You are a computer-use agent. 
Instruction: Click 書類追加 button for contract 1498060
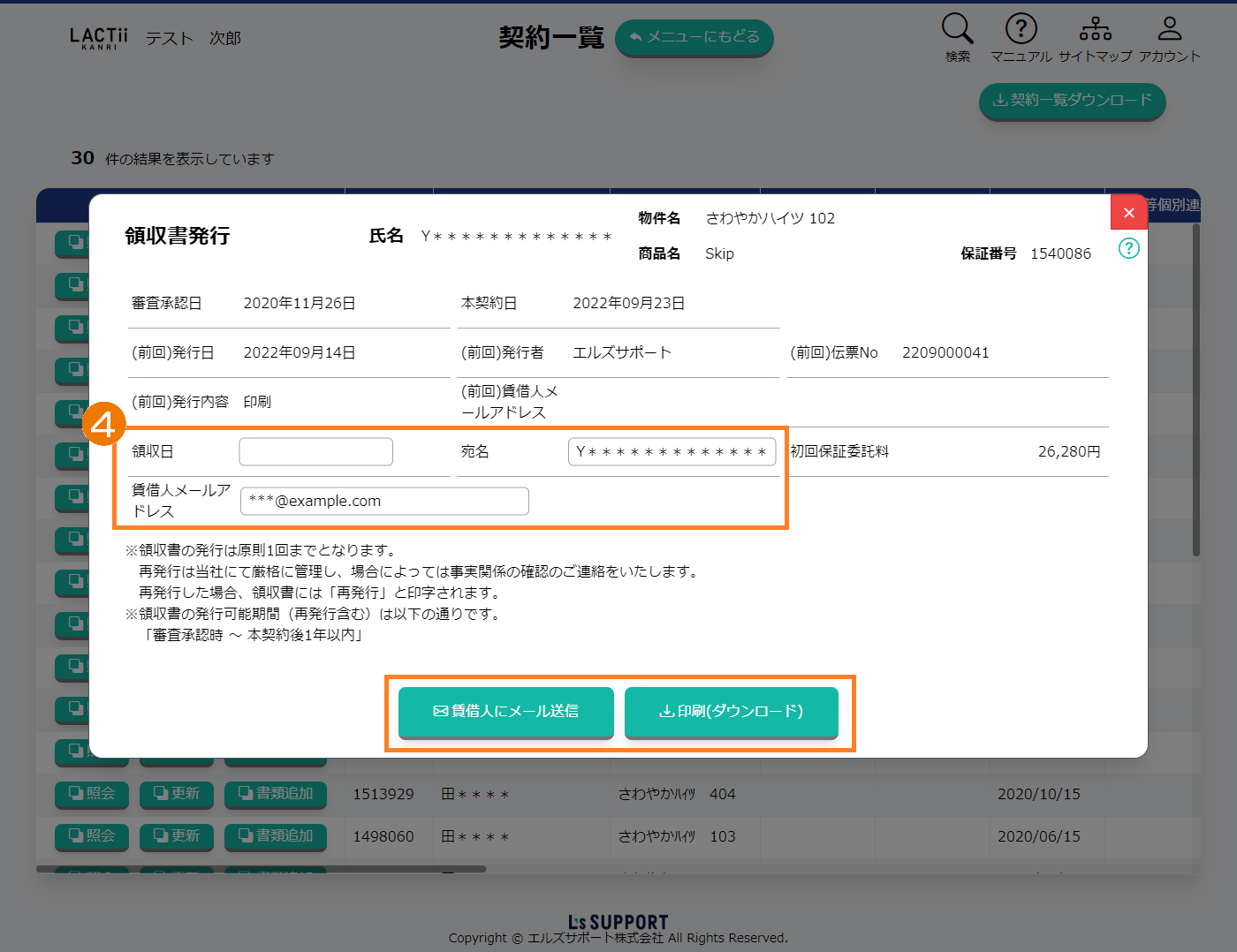coord(276,836)
